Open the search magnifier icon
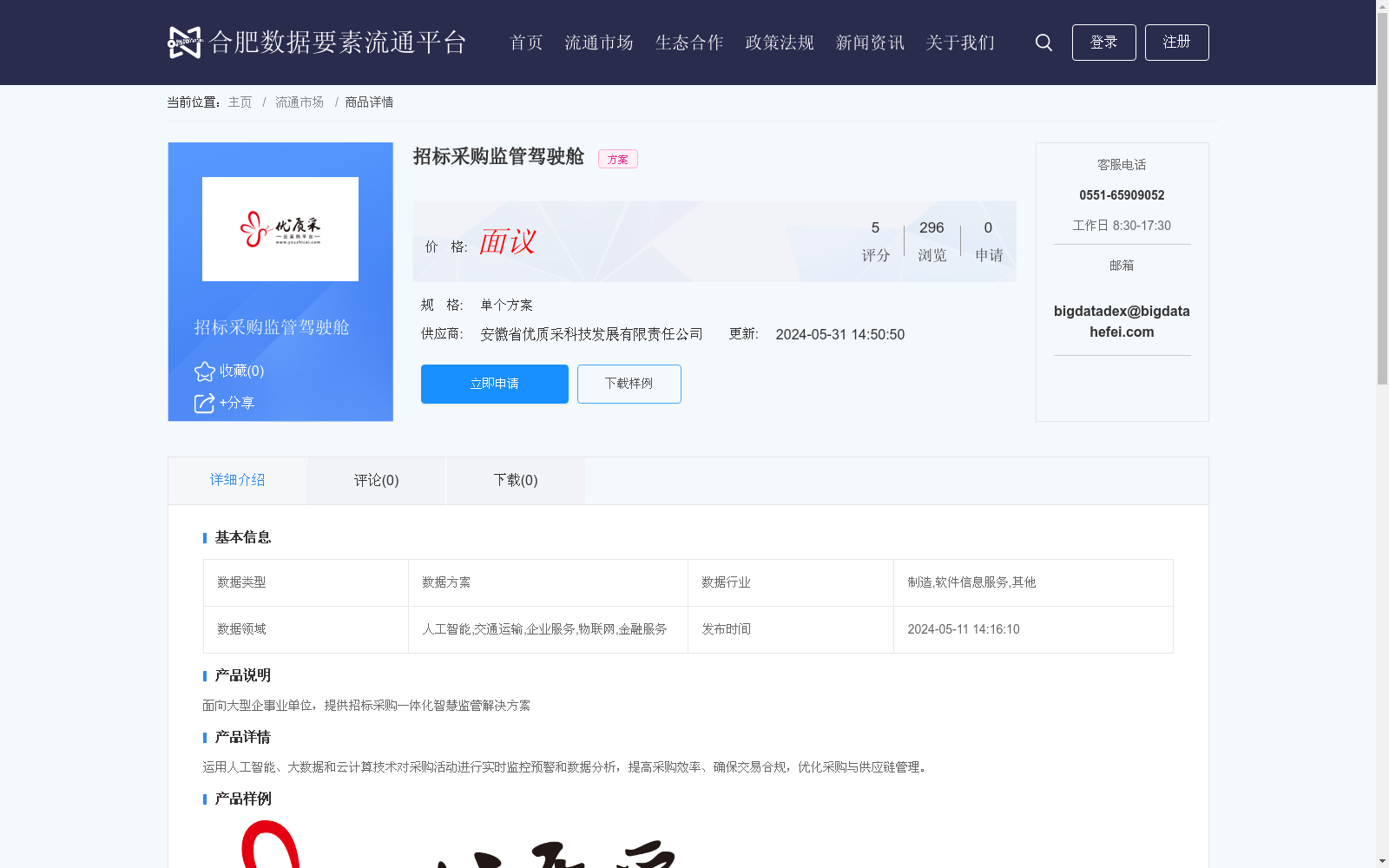Screen dimensions: 1389x868 1043,43
